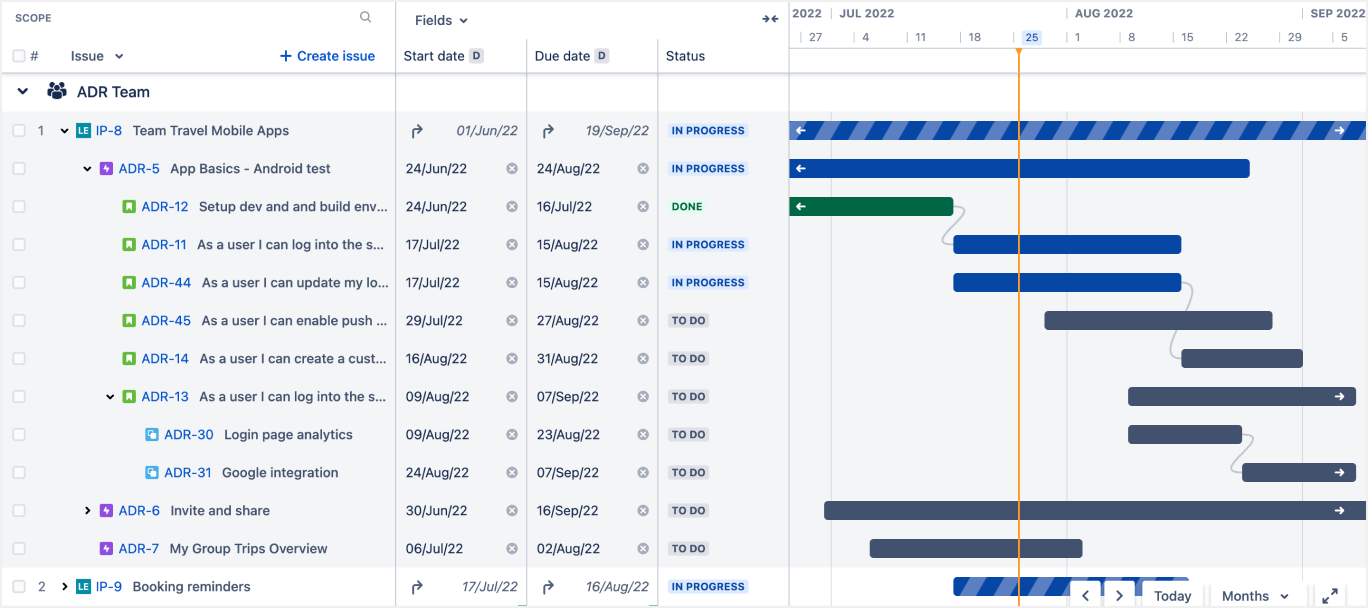The image size is (1368, 608).
Task: Toggle the select all issues checkbox
Action: click(19, 56)
